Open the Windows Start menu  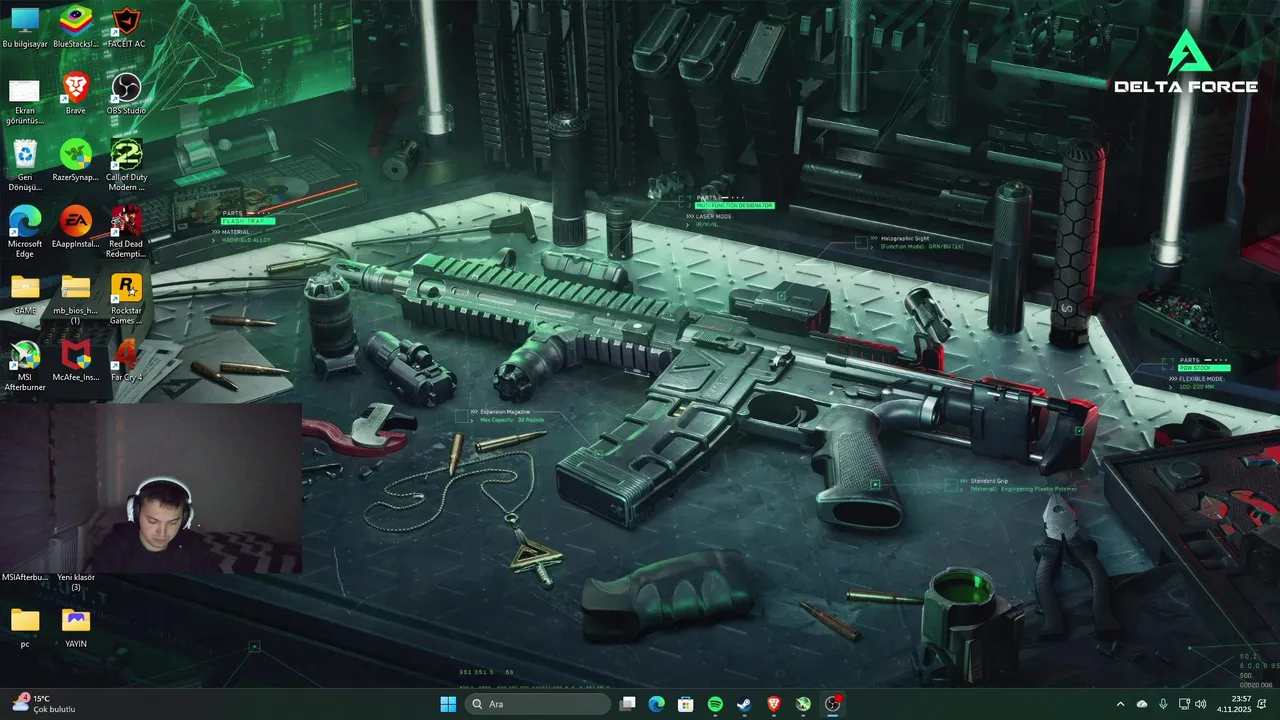(x=448, y=704)
